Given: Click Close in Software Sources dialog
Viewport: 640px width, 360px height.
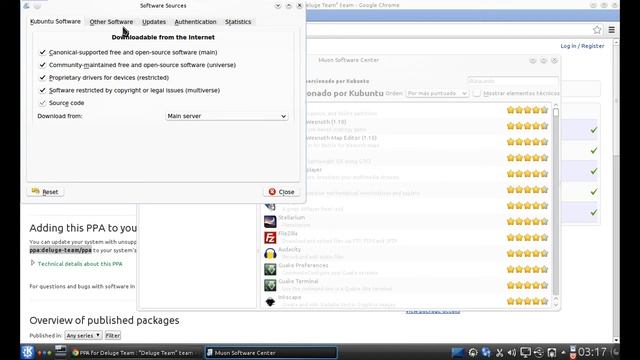Looking at the screenshot, I should tap(282, 191).
